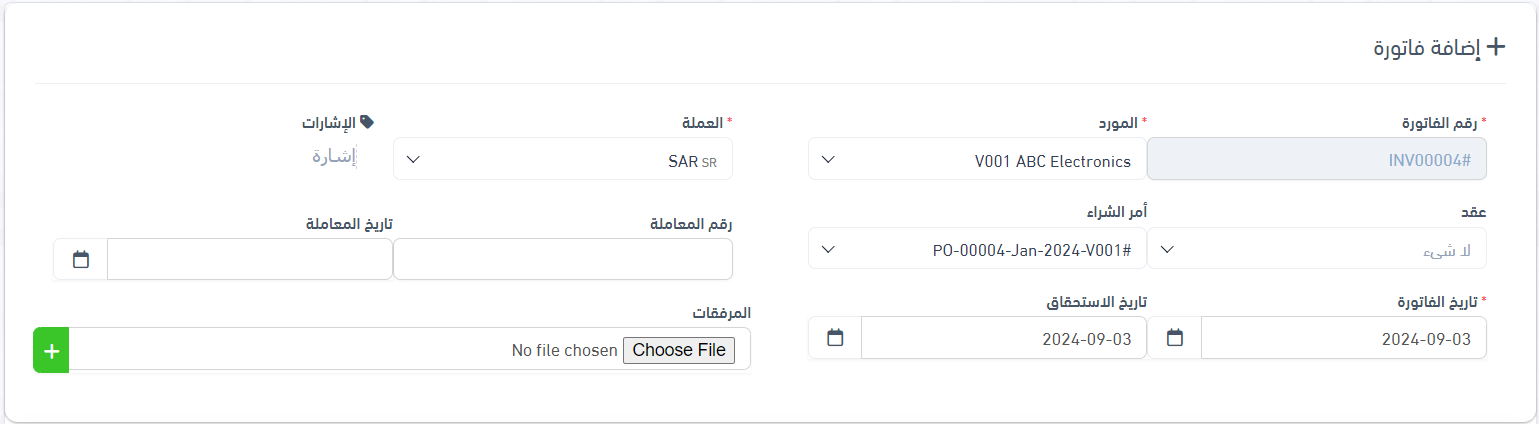Click the المرفقات attachments label
Screen dimensions: 1539x424
coord(721,312)
